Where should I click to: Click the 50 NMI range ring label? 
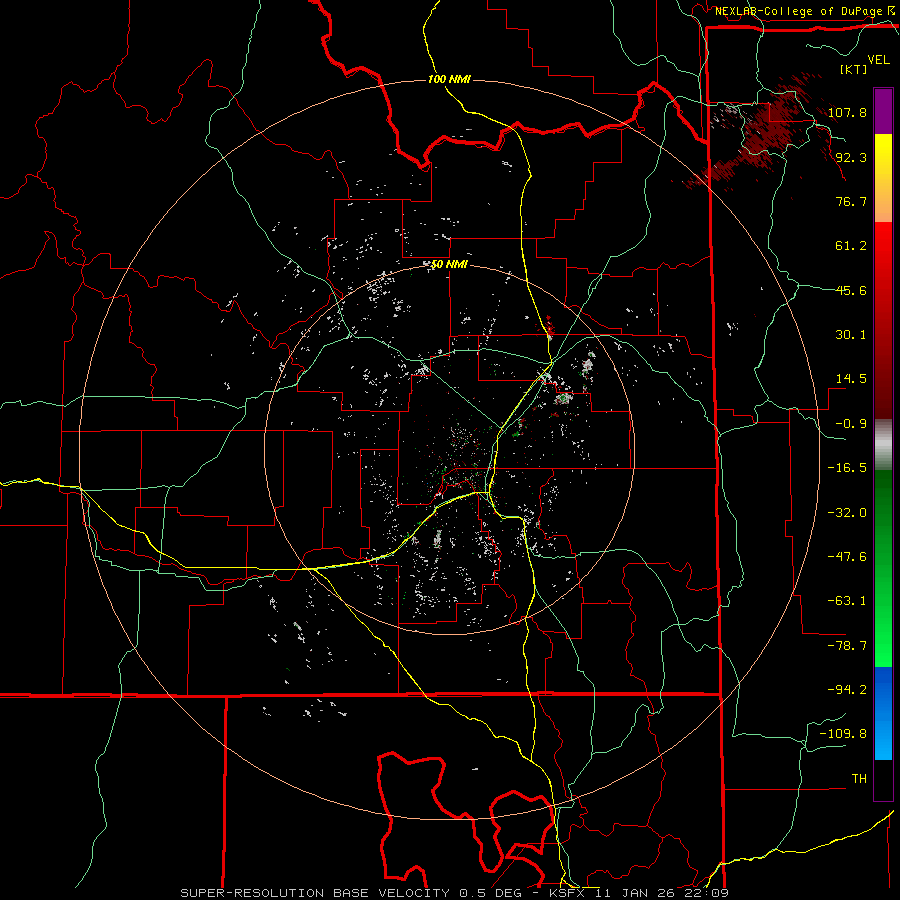coord(449,264)
